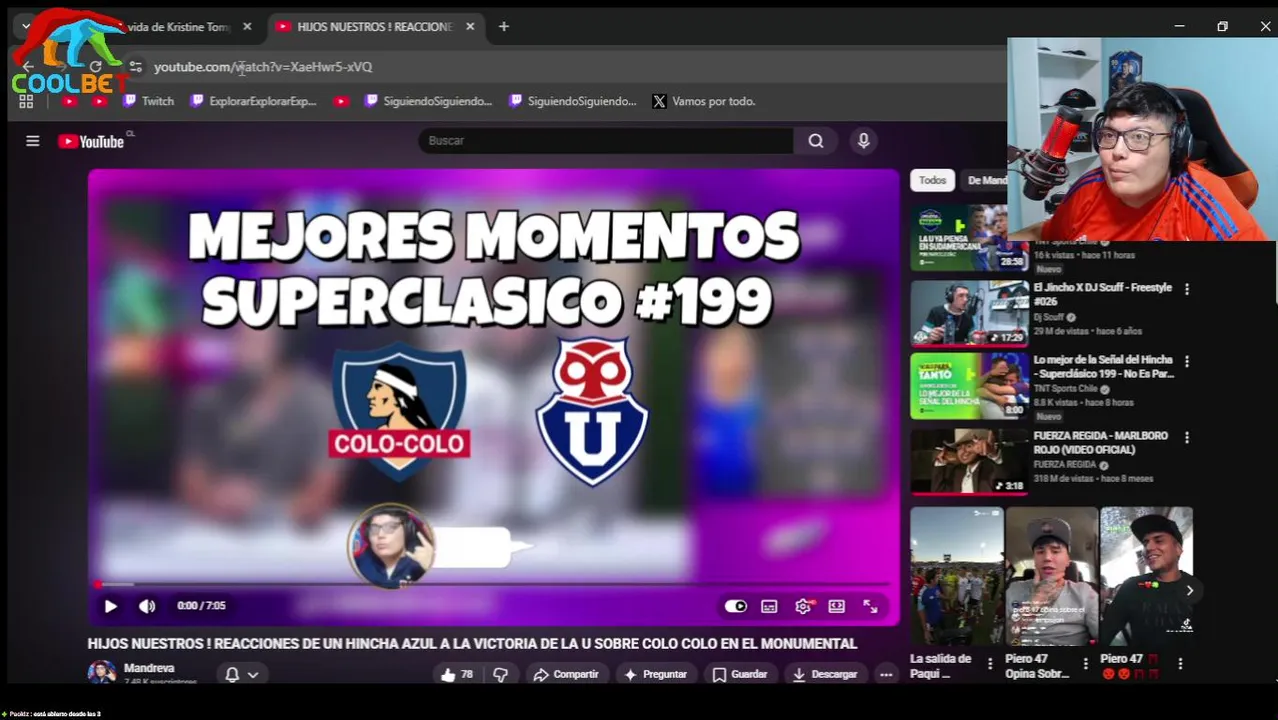Open menu for La salida de Paqui short
Screen dimensions: 1278x720
(x=990, y=664)
